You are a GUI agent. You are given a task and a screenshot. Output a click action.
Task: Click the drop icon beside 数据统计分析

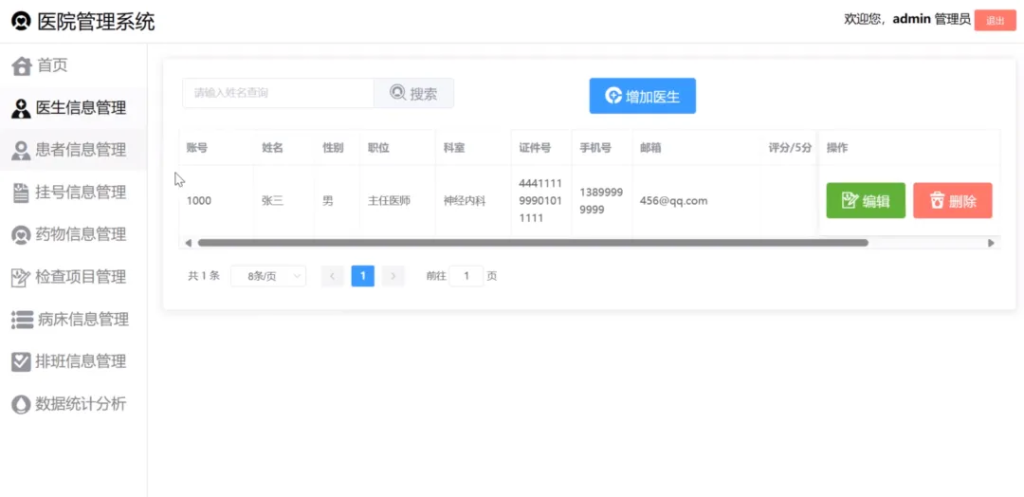point(21,404)
